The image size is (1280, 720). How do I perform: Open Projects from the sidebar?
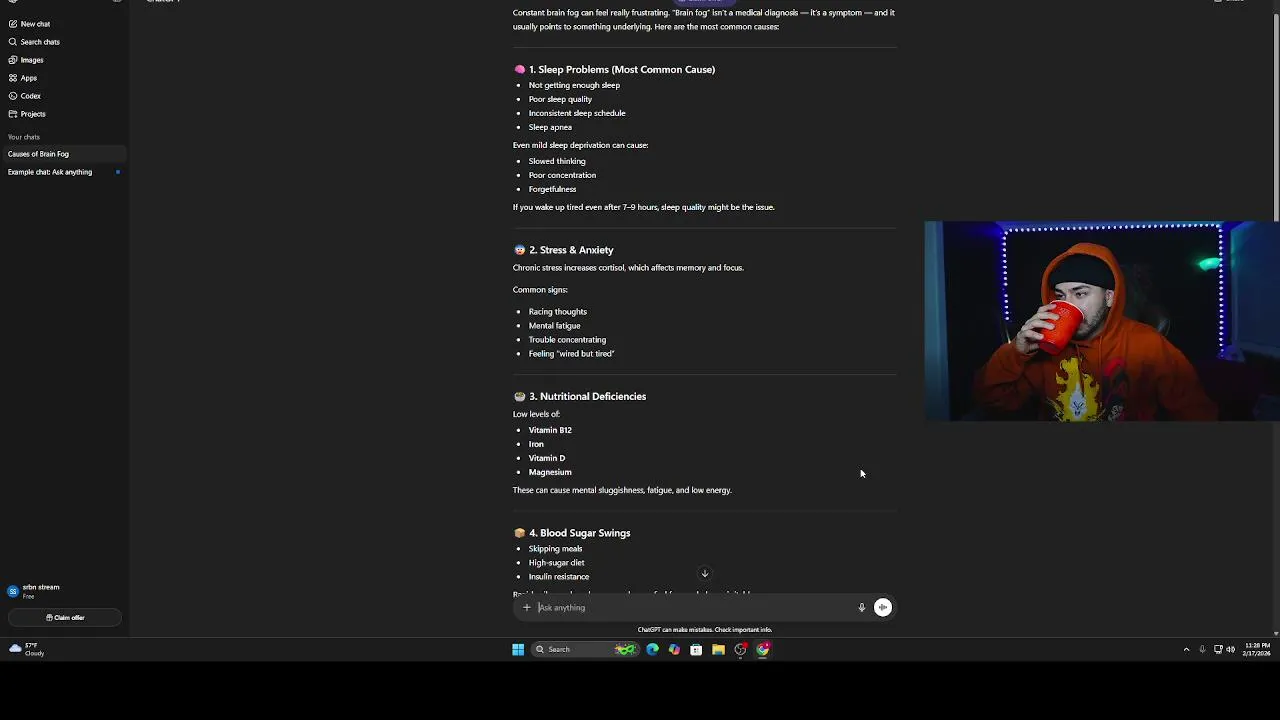pyautogui.click(x=27, y=114)
